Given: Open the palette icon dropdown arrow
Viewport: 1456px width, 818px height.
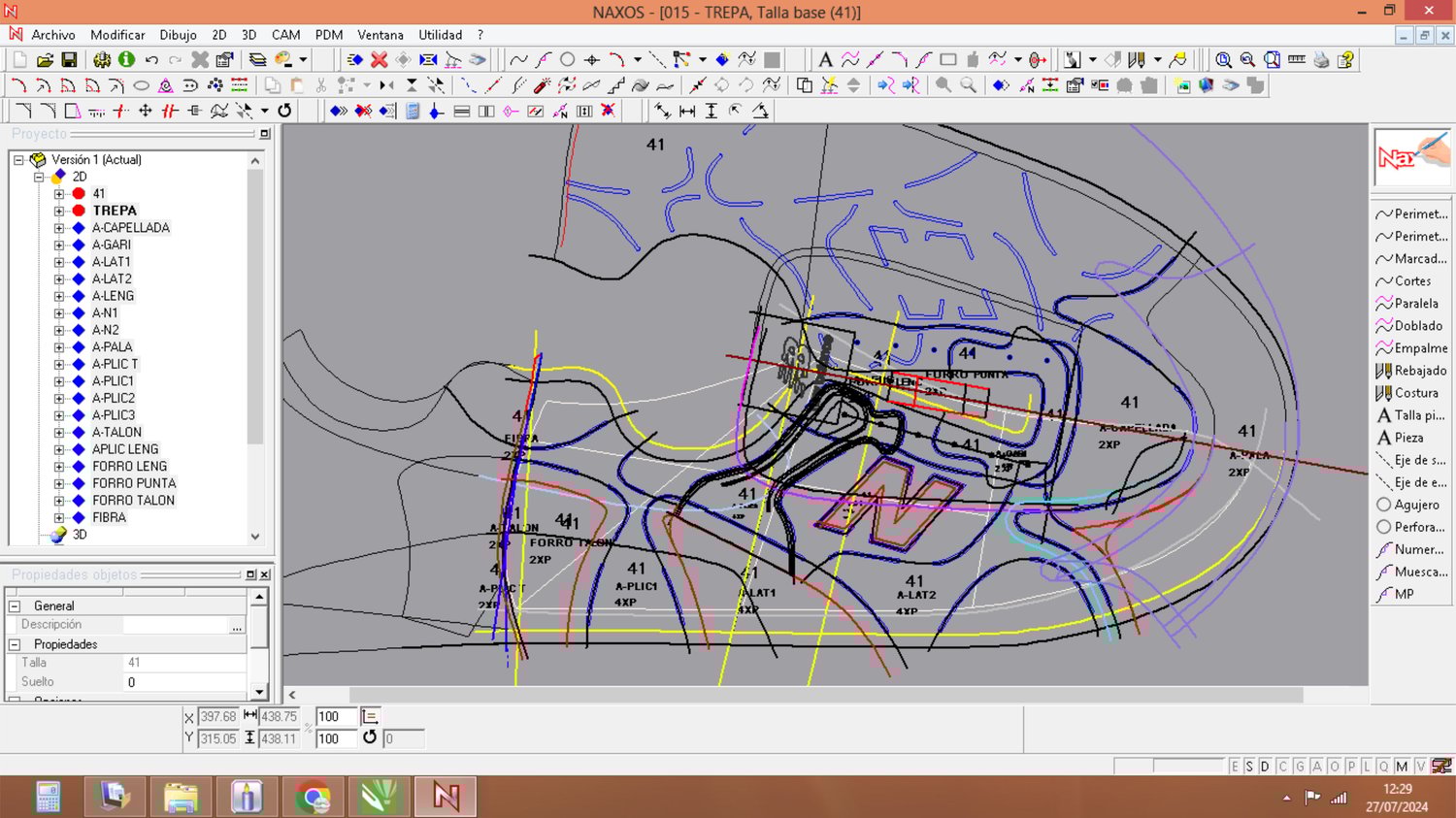Looking at the screenshot, I should coord(303,60).
